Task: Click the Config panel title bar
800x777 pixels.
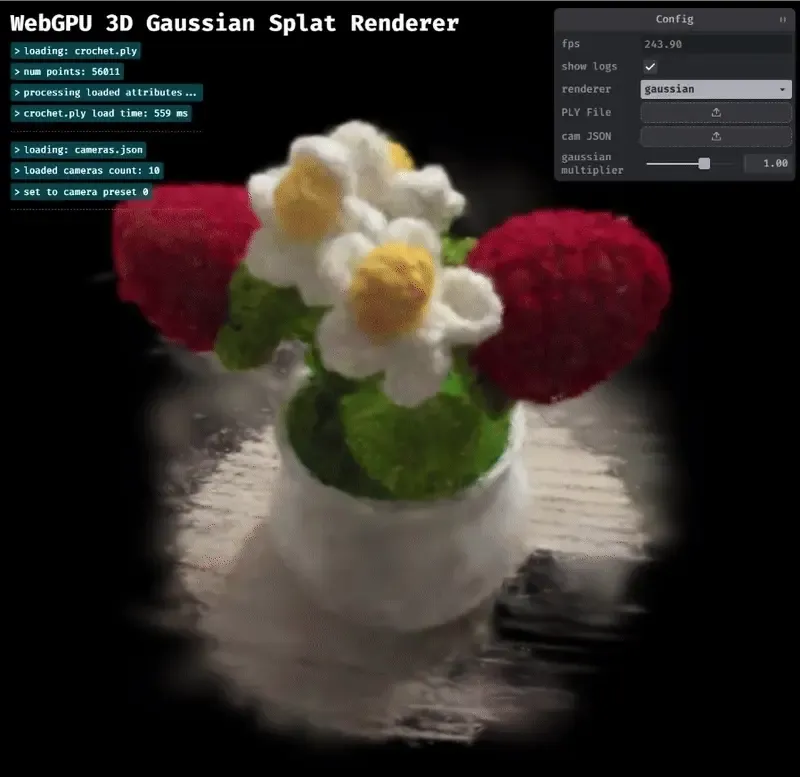Action: (675, 19)
